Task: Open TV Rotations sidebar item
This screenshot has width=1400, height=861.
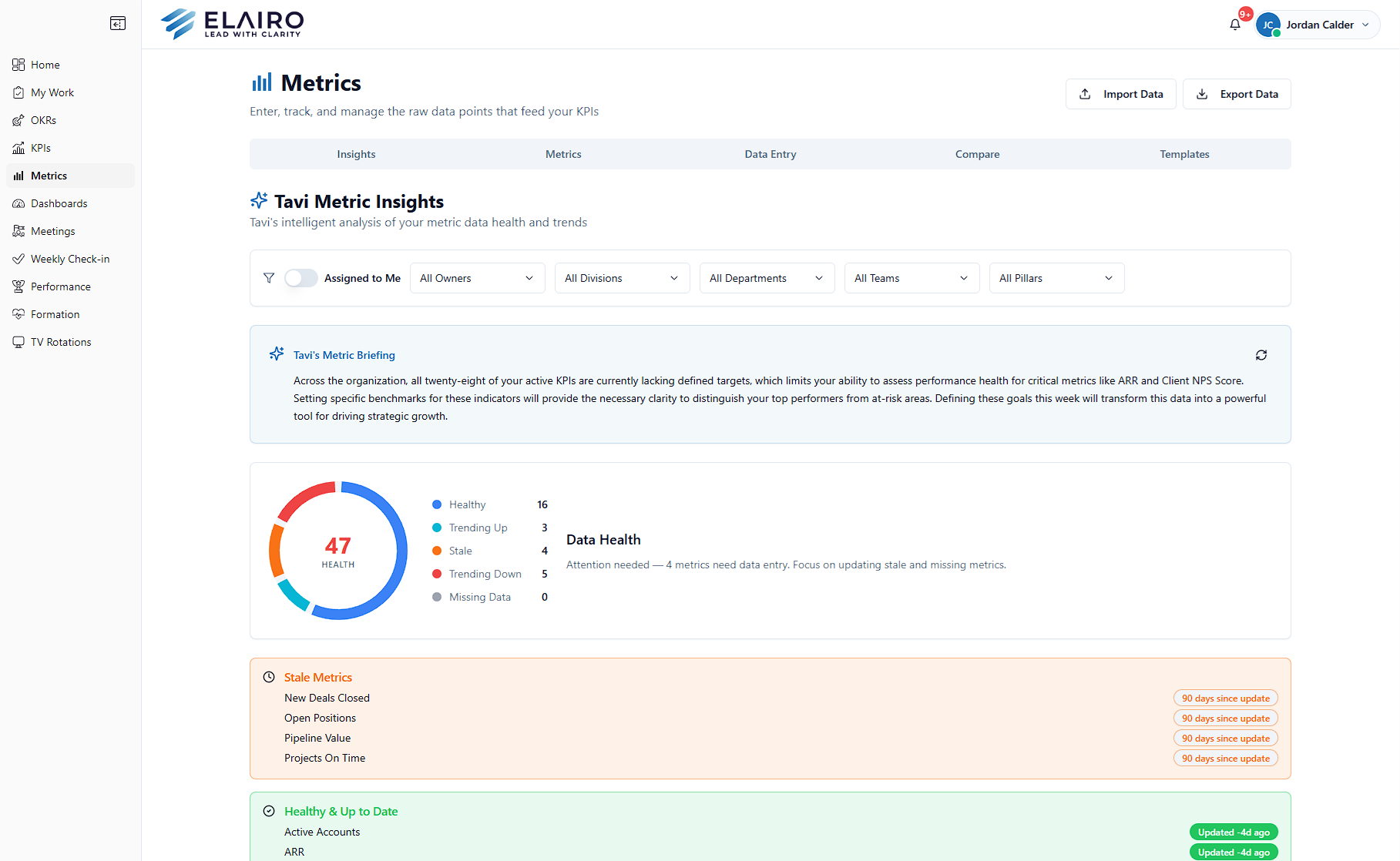Action: click(70, 342)
